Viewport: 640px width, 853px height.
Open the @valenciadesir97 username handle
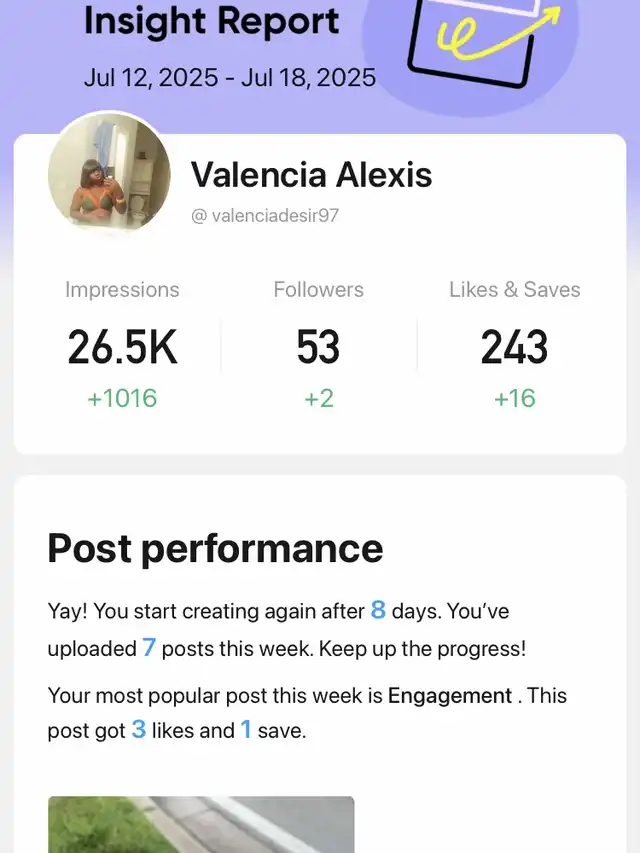tap(265, 215)
